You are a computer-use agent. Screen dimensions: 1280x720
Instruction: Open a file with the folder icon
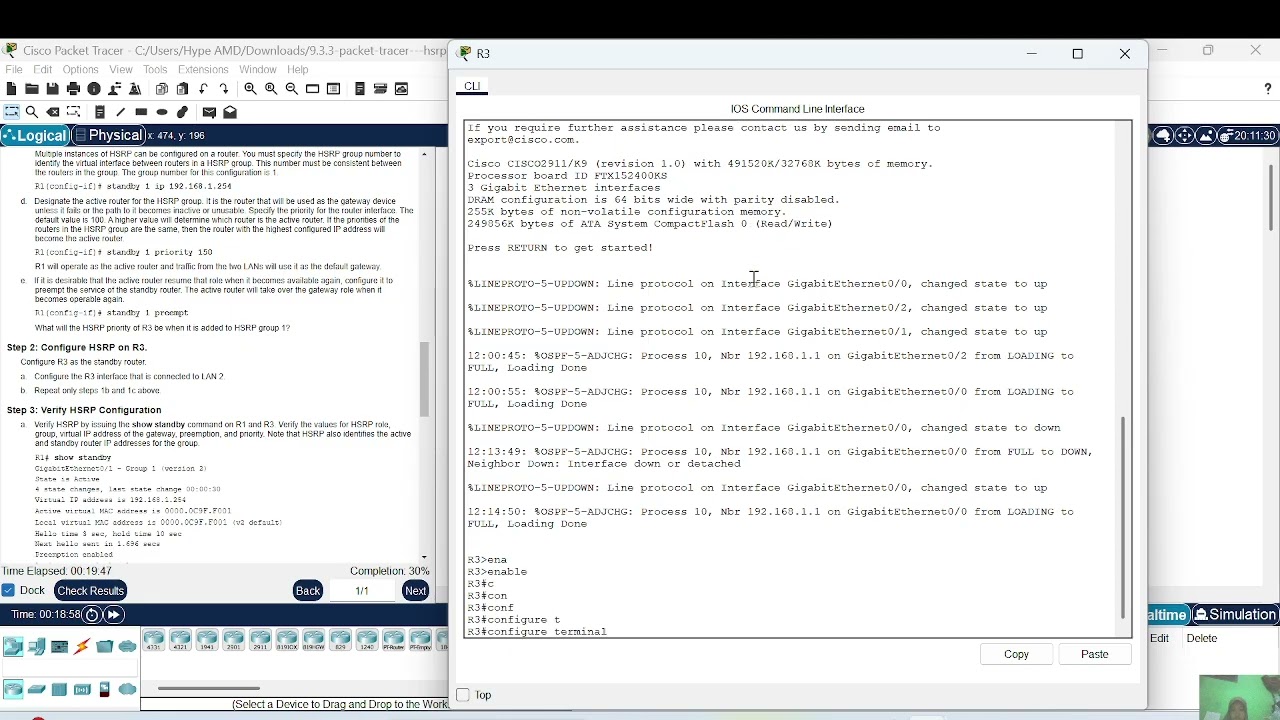(32, 89)
